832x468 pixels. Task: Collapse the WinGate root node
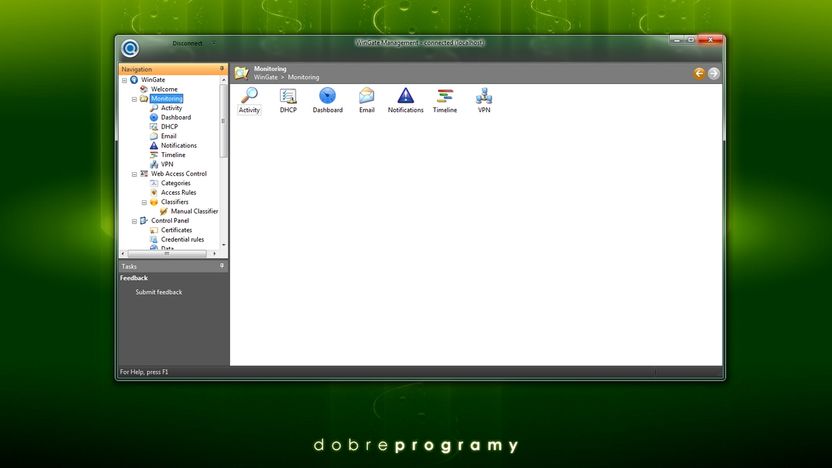click(x=124, y=80)
